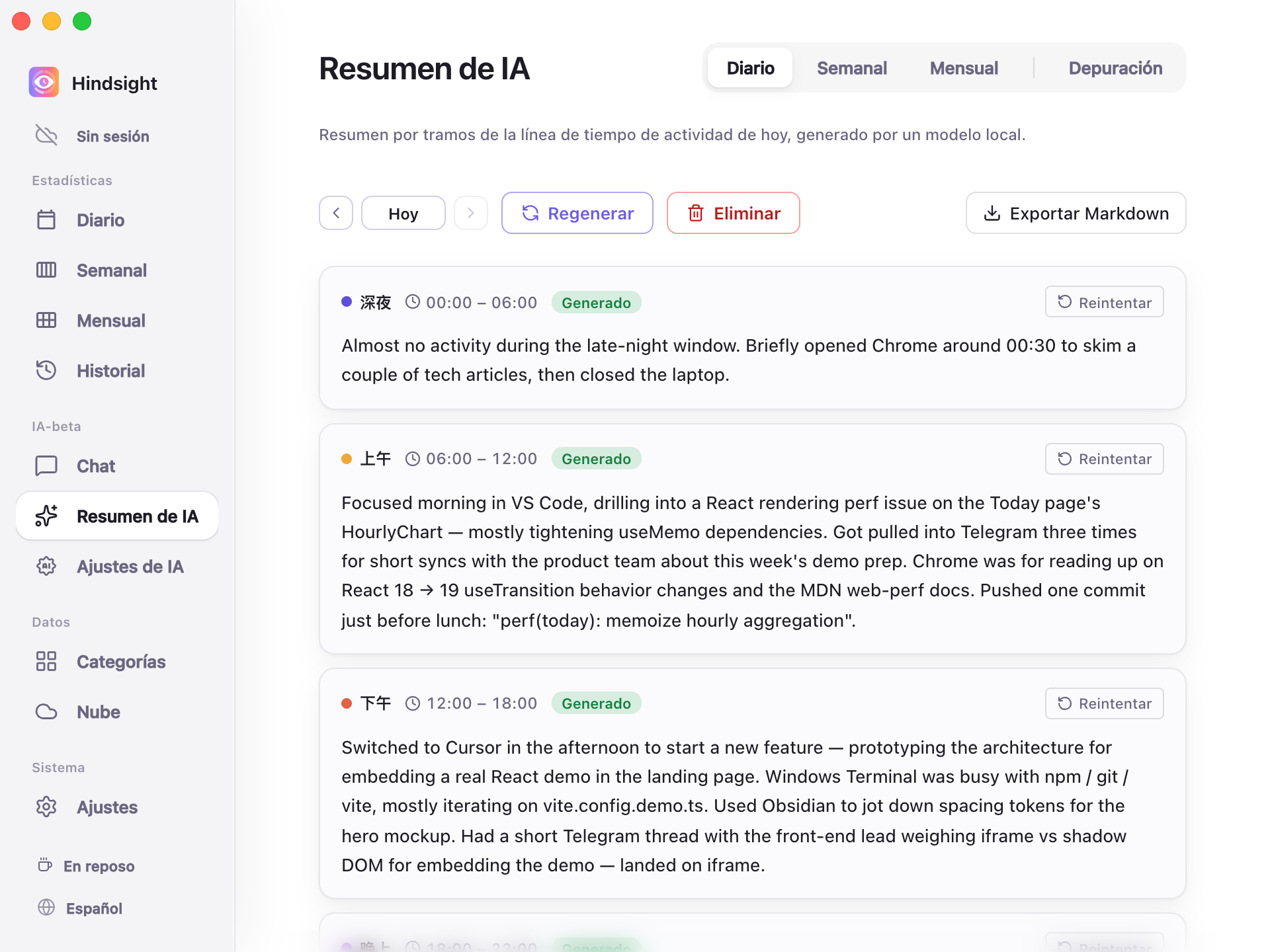Click the crossed-out cloud Sin sesión icon
1270x952 pixels.
pyautogui.click(x=46, y=136)
